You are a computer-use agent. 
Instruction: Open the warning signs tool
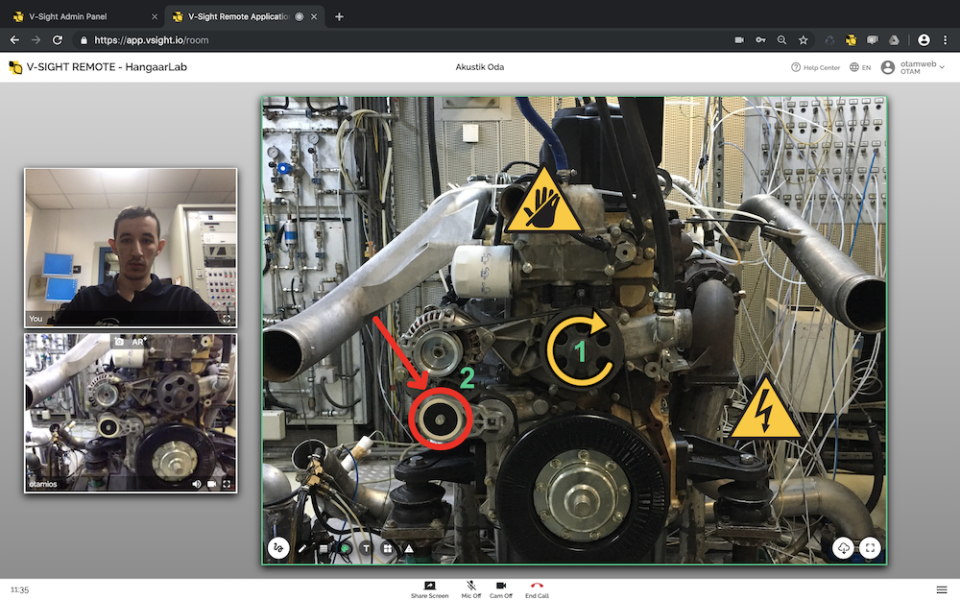(409, 548)
